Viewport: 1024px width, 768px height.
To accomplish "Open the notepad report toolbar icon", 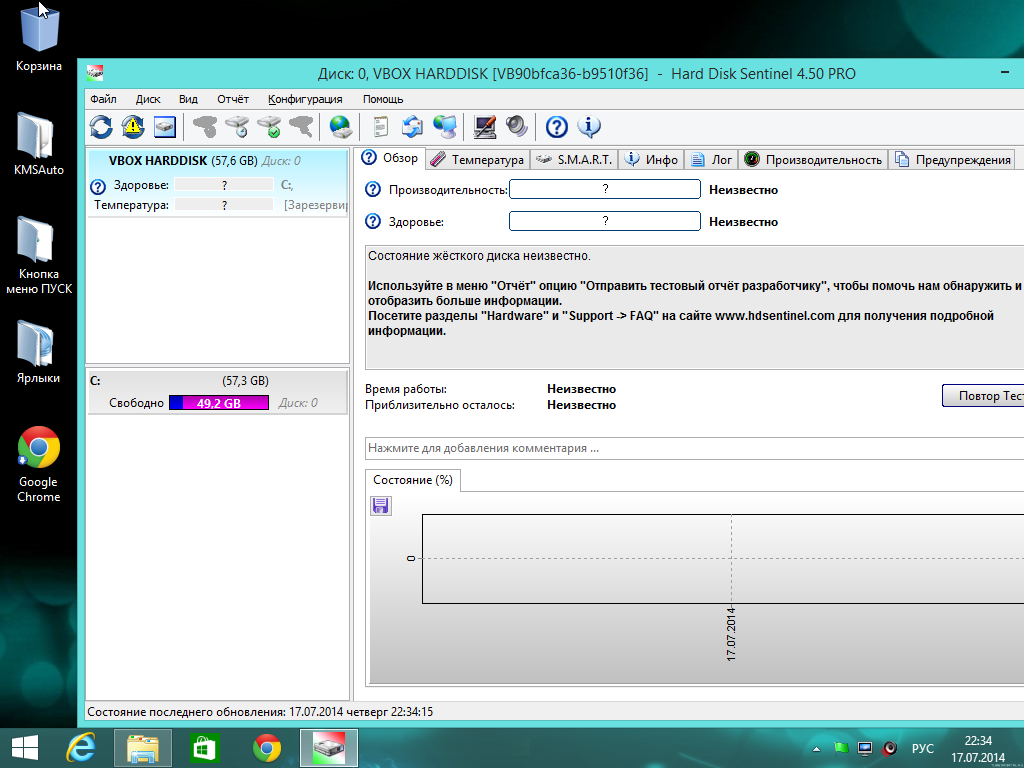I will (380, 127).
